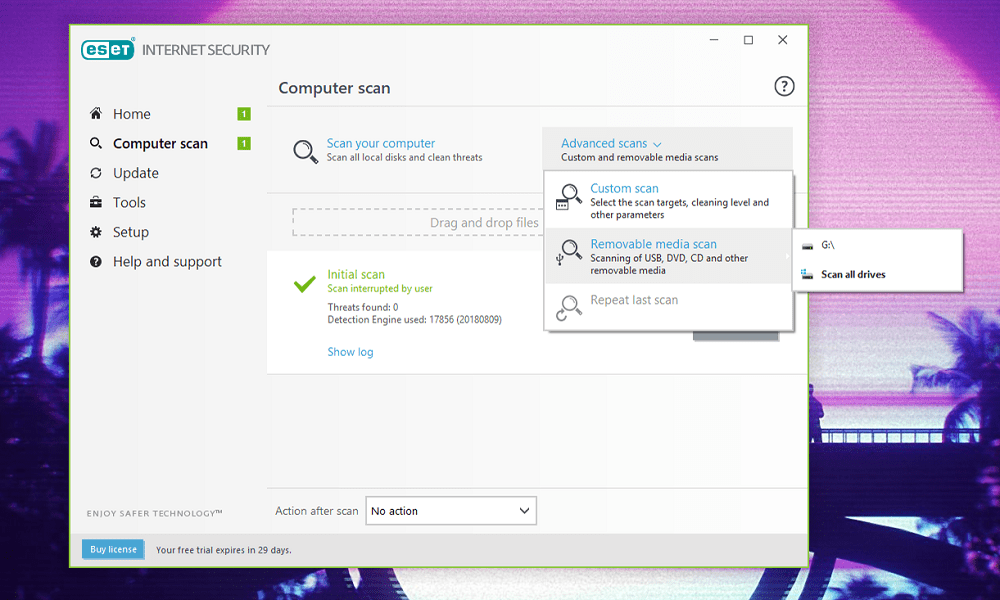Viewport: 1000px width, 600px height.
Task: Click the Setup gear icon
Action: [x=96, y=232]
